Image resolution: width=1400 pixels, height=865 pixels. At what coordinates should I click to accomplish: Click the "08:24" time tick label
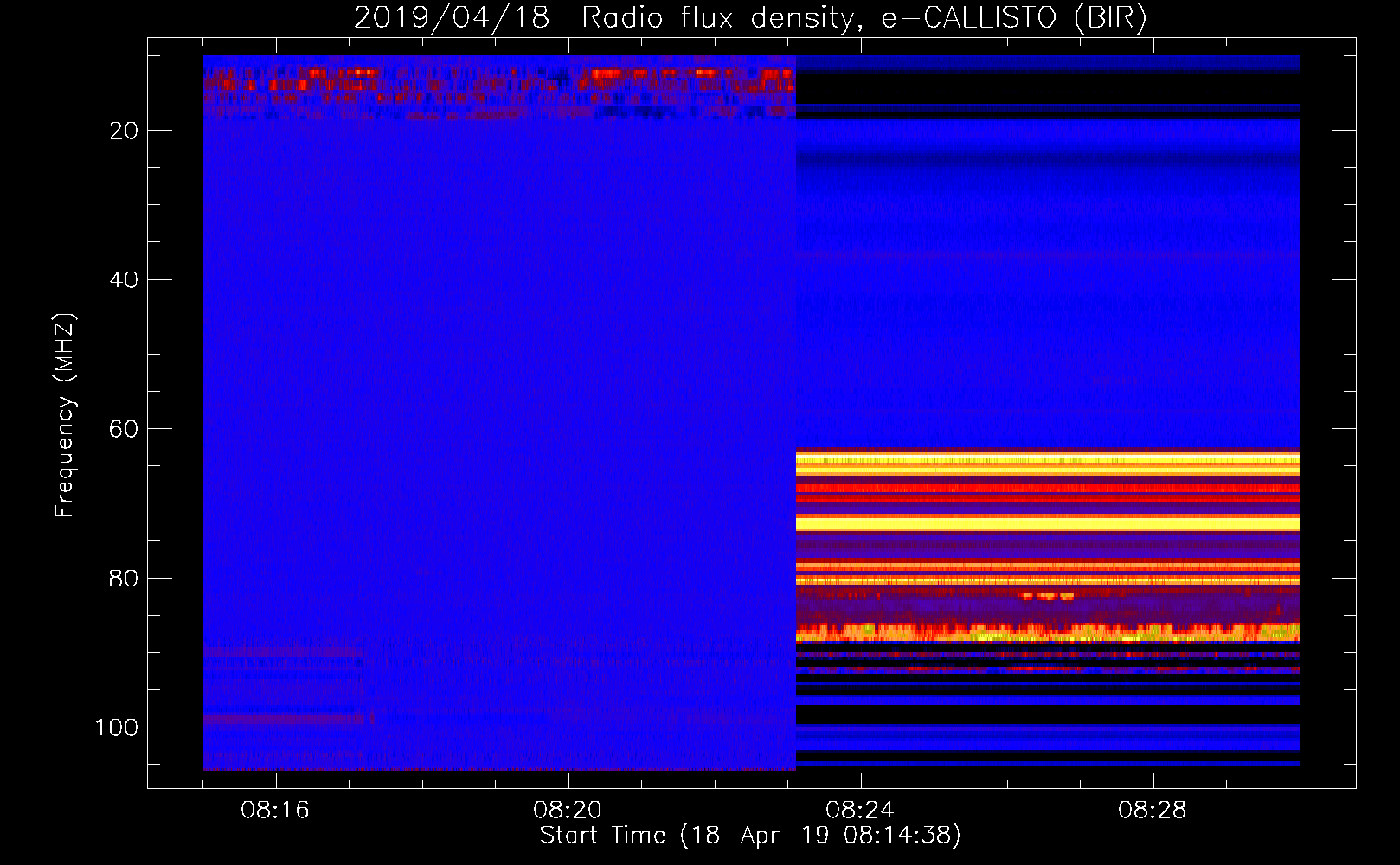(860, 811)
